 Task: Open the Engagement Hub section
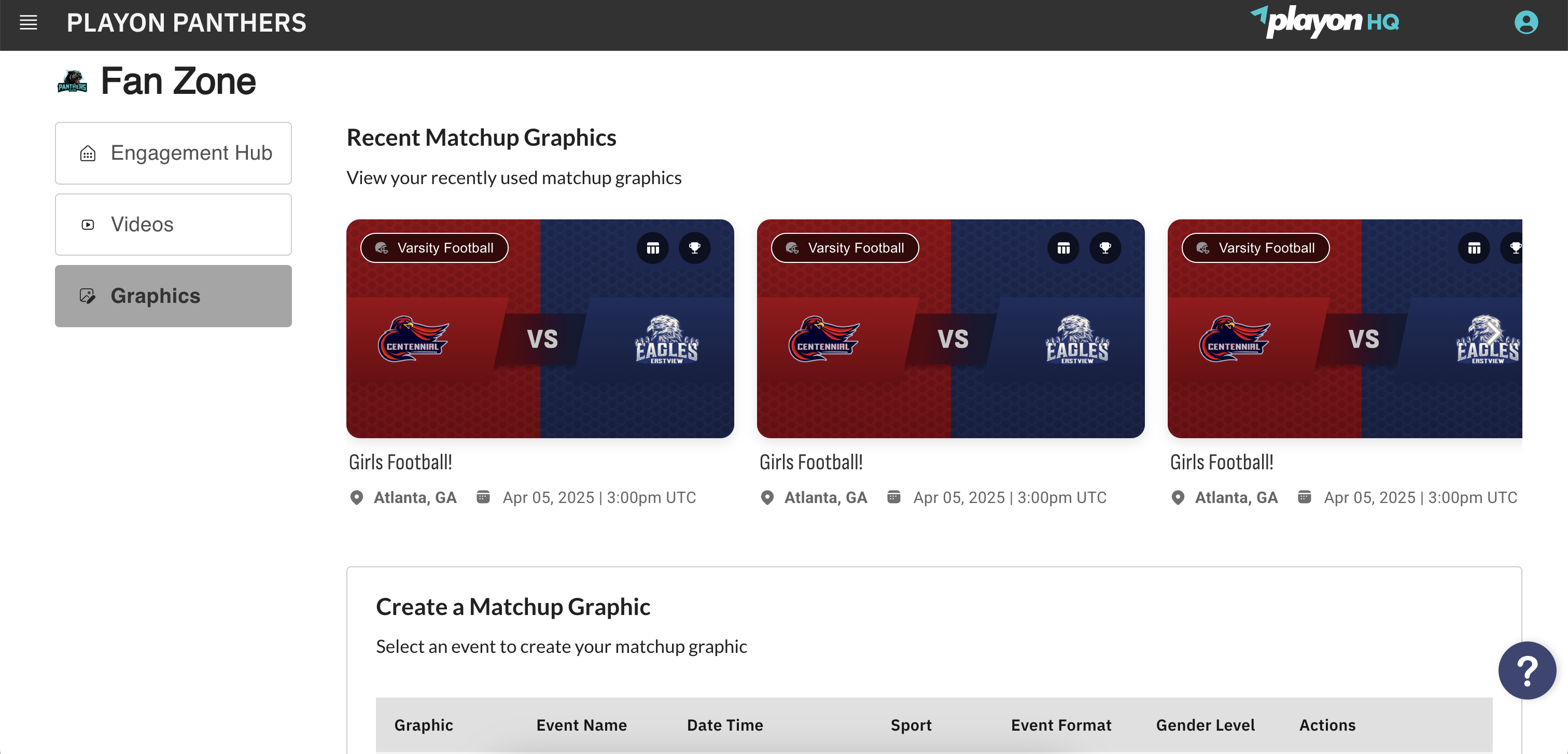(x=174, y=153)
